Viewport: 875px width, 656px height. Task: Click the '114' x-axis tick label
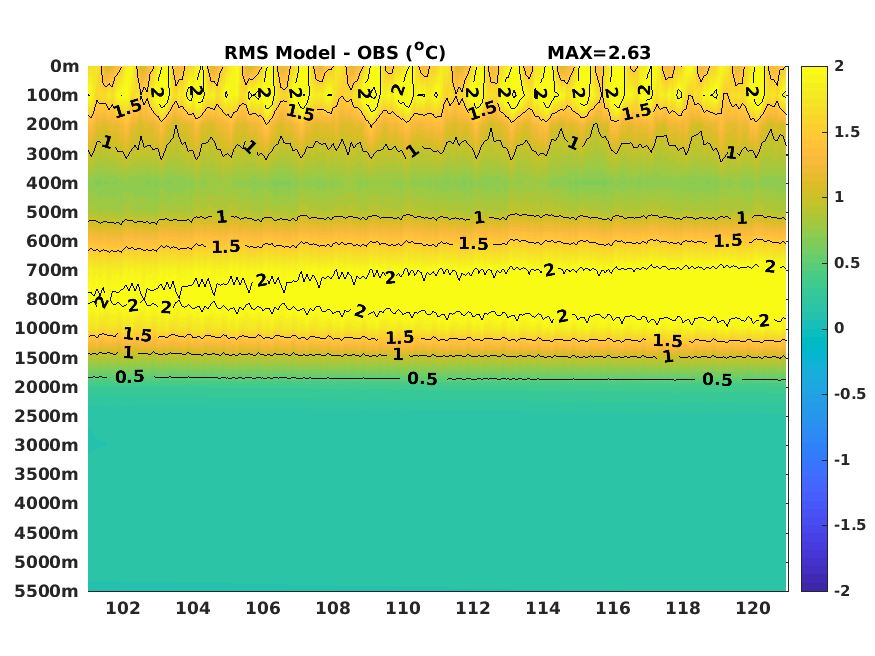coord(543,608)
